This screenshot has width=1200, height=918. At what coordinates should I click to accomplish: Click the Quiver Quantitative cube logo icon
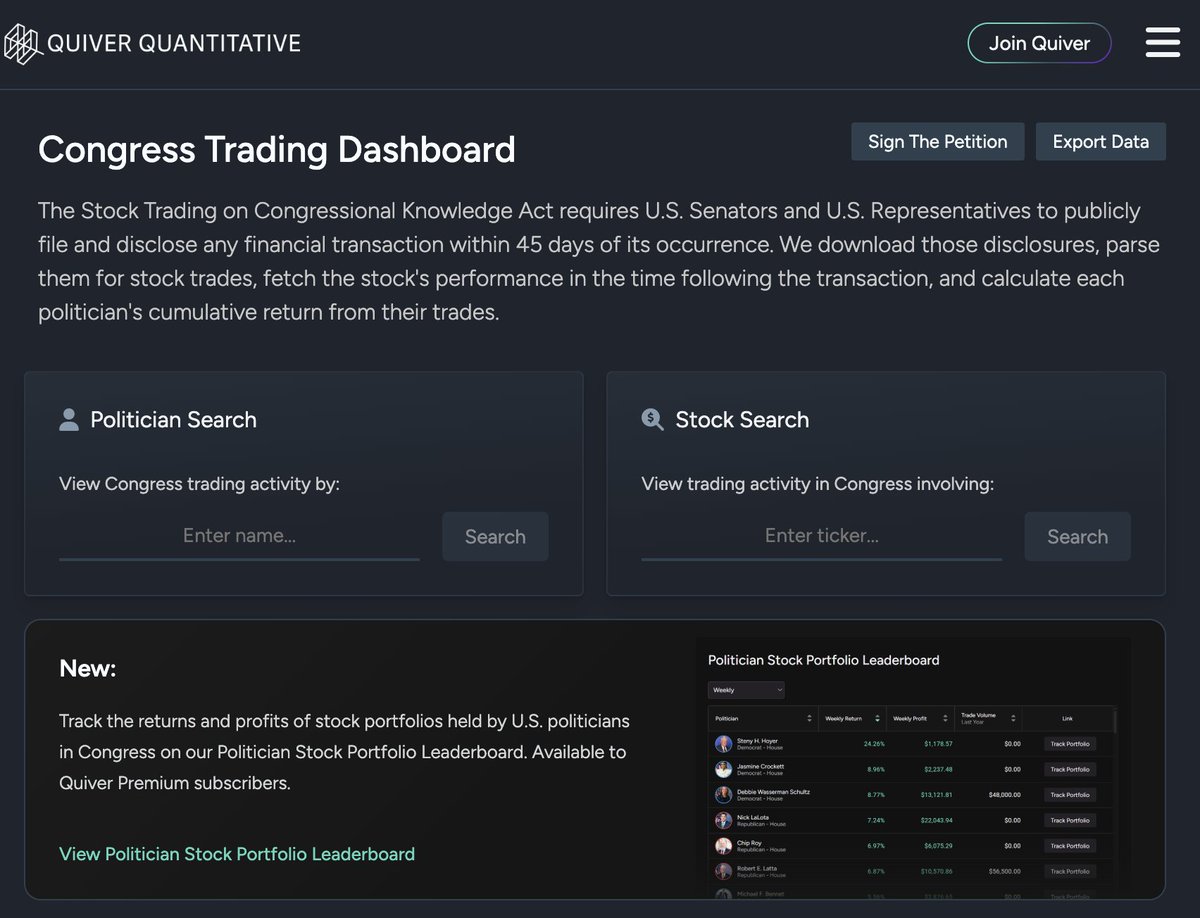(21, 43)
